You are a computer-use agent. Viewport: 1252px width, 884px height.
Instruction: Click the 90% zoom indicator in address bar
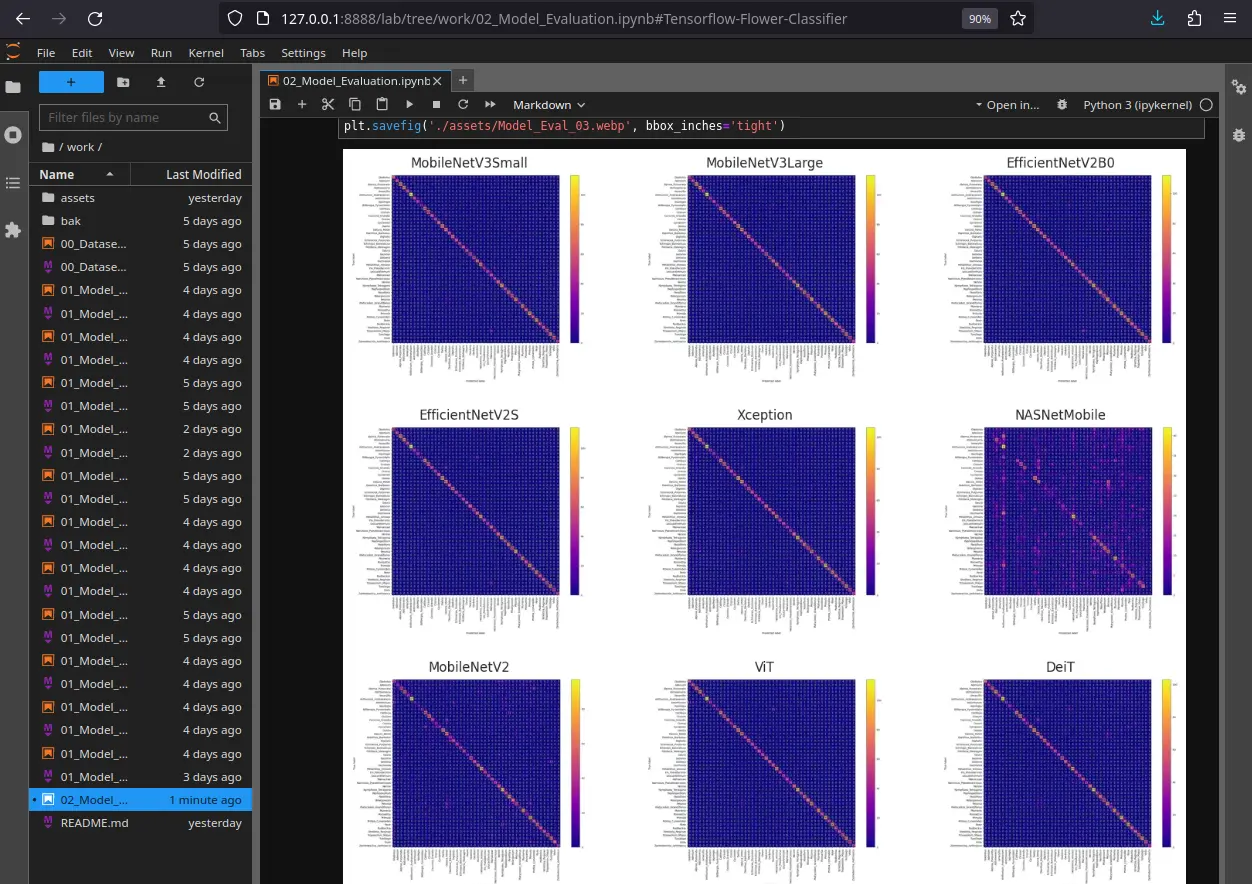979,18
